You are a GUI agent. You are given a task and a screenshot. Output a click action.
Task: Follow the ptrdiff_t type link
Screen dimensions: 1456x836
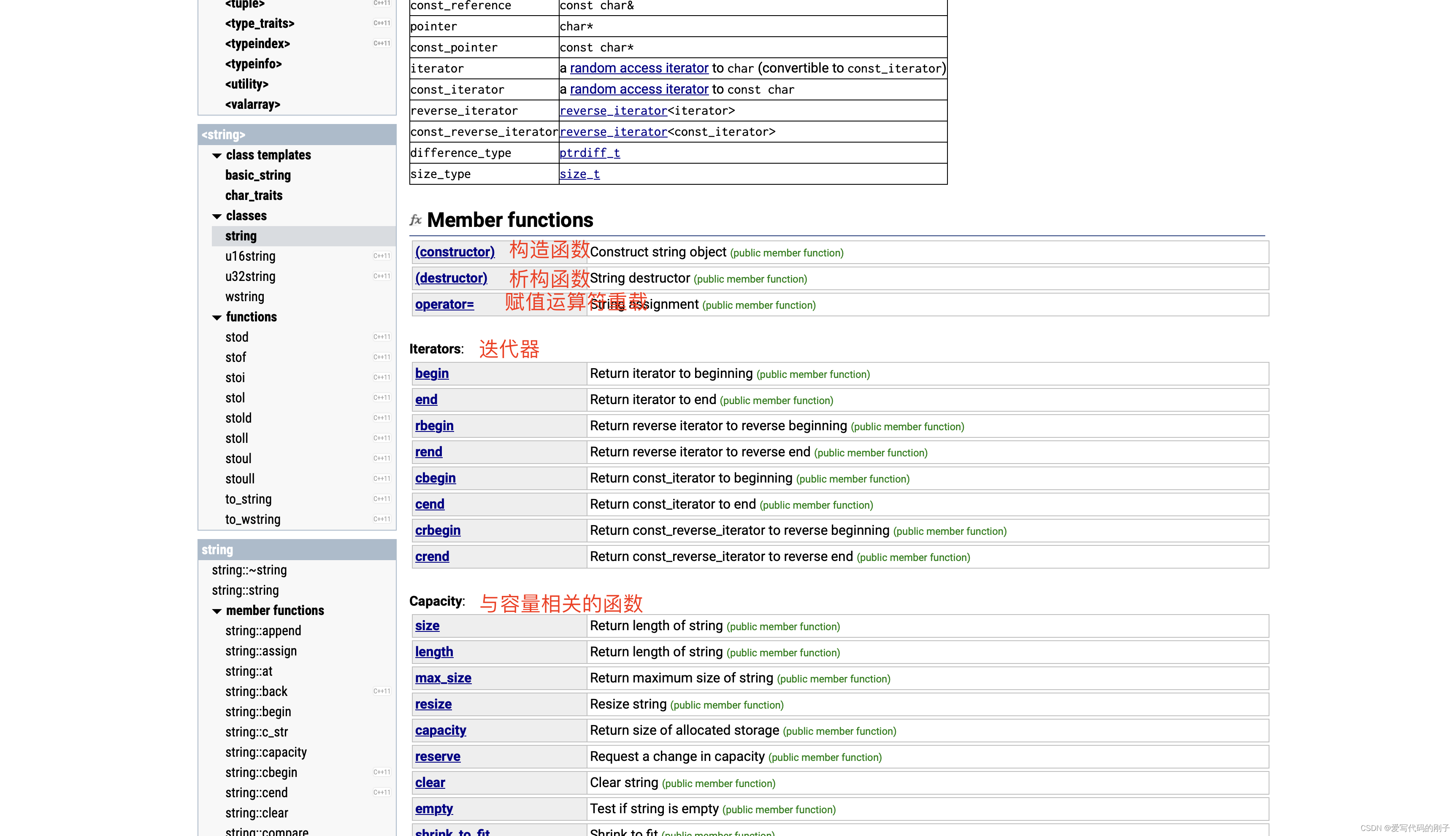(x=589, y=153)
